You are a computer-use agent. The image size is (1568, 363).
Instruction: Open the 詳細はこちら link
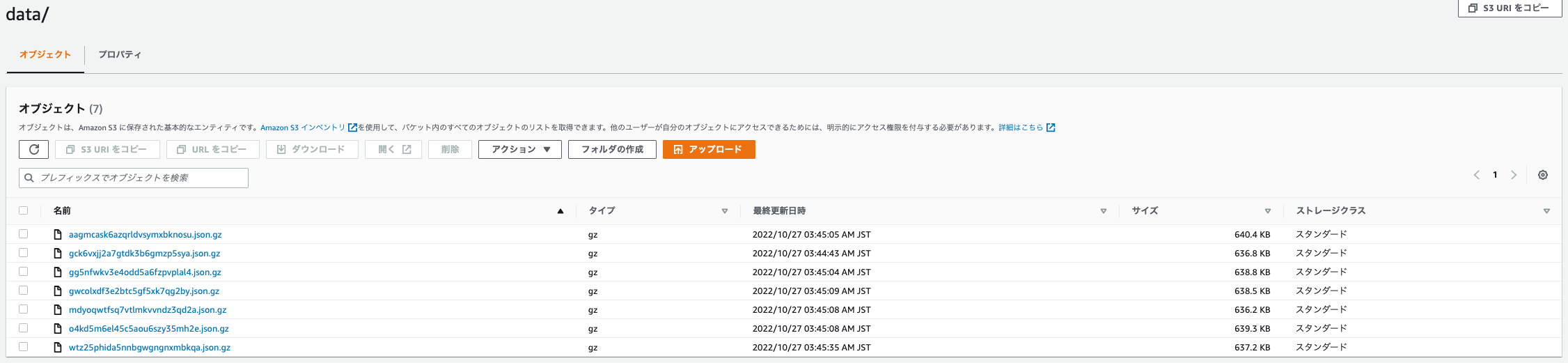[1021, 128]
